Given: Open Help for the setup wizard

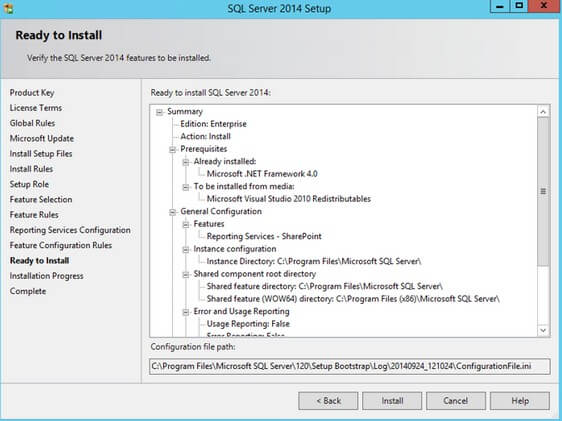Looking at the screenshot, I should coord(520,401).
